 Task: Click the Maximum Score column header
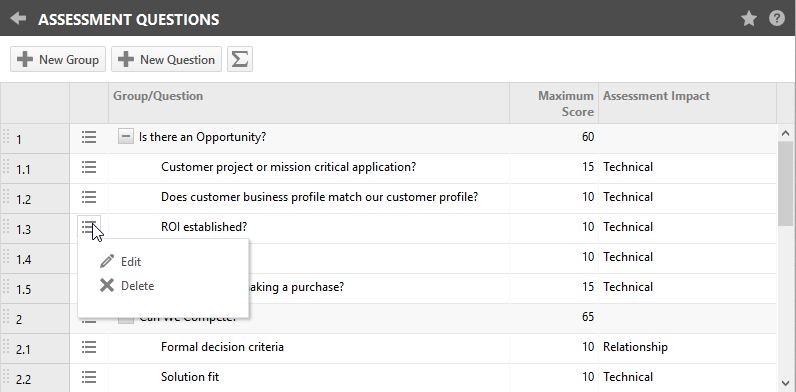(x=554, y=103)
